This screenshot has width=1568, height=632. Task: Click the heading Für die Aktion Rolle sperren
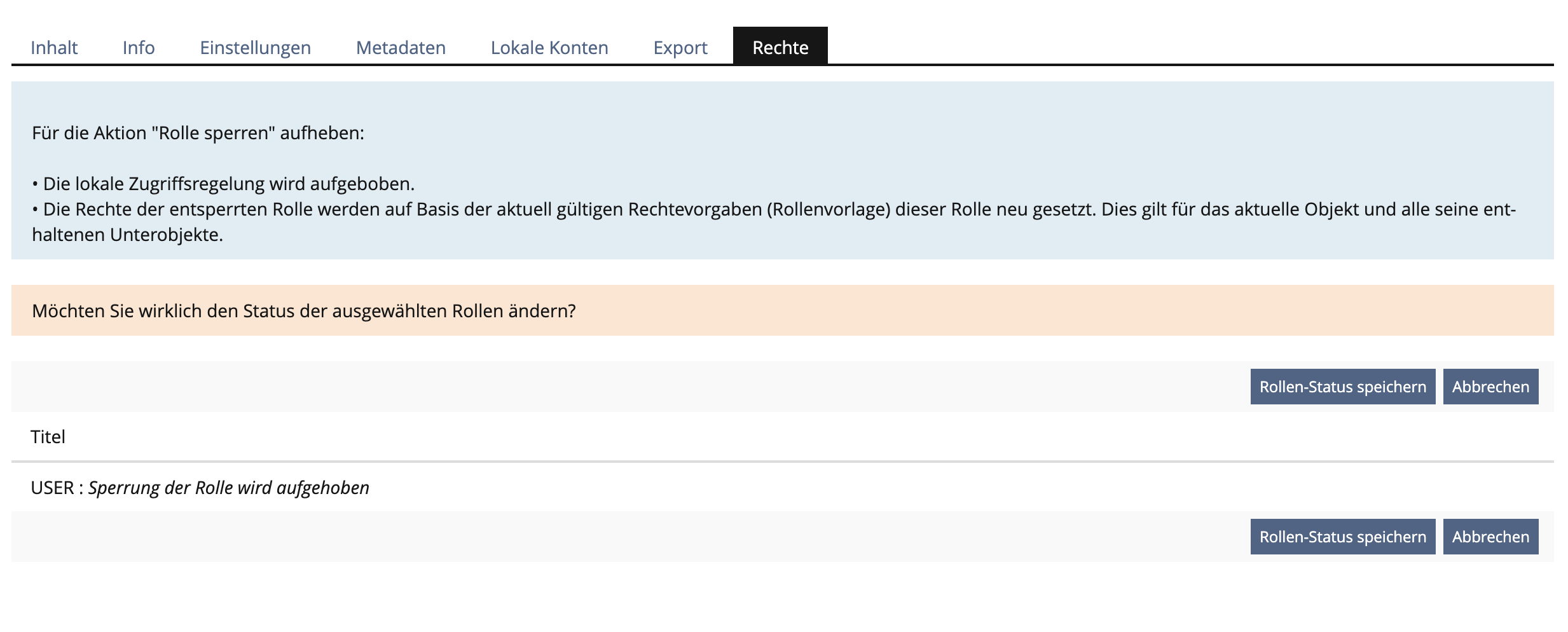pyautogui.click(x=197, y=132)
